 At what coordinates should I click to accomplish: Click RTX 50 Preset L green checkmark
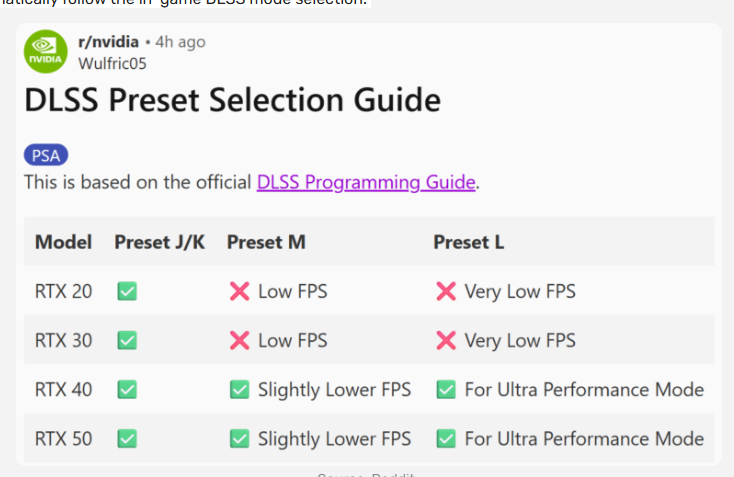tap(446, 438)
